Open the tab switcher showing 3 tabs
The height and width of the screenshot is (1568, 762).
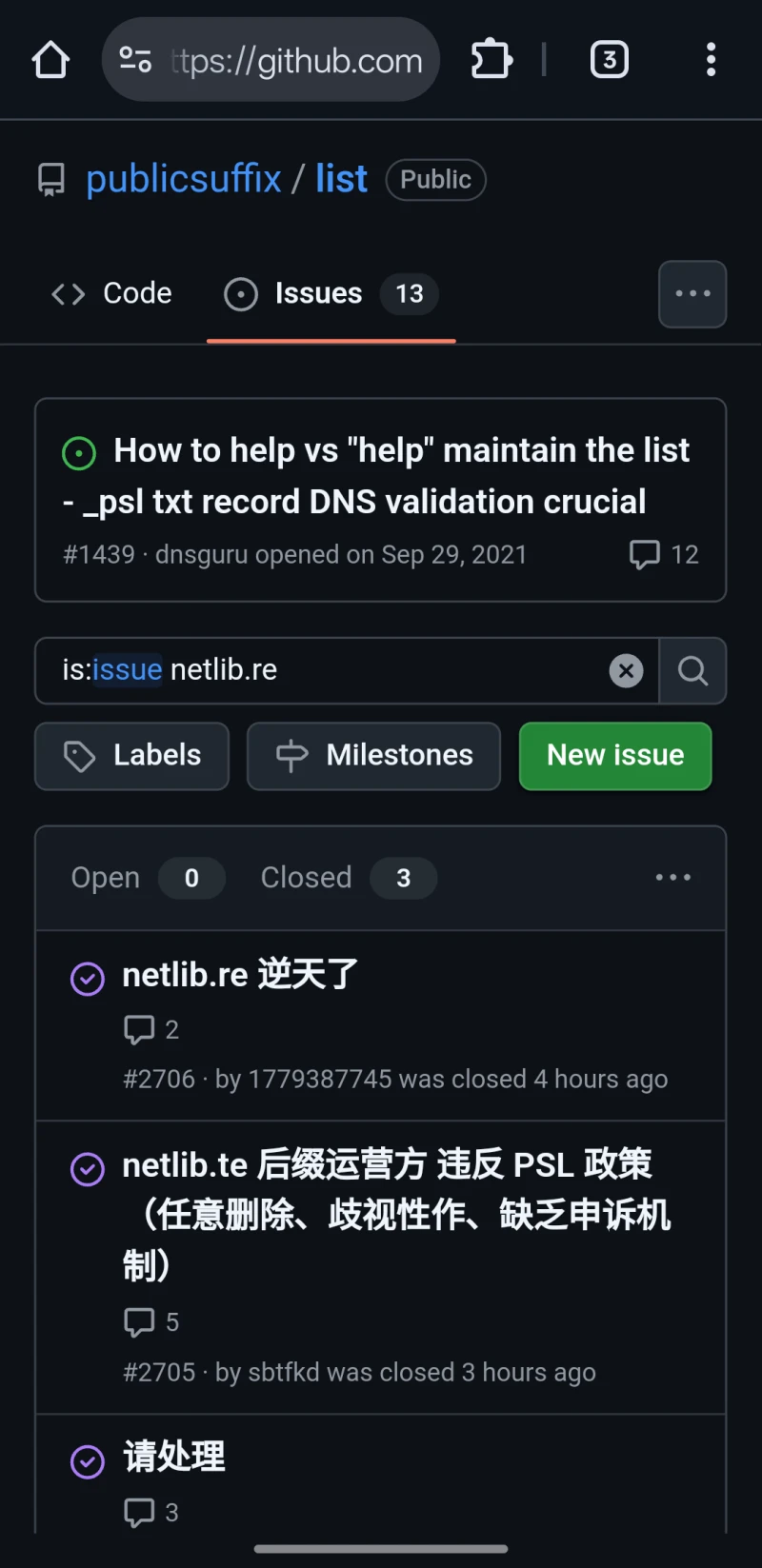[x=610, y=60]
